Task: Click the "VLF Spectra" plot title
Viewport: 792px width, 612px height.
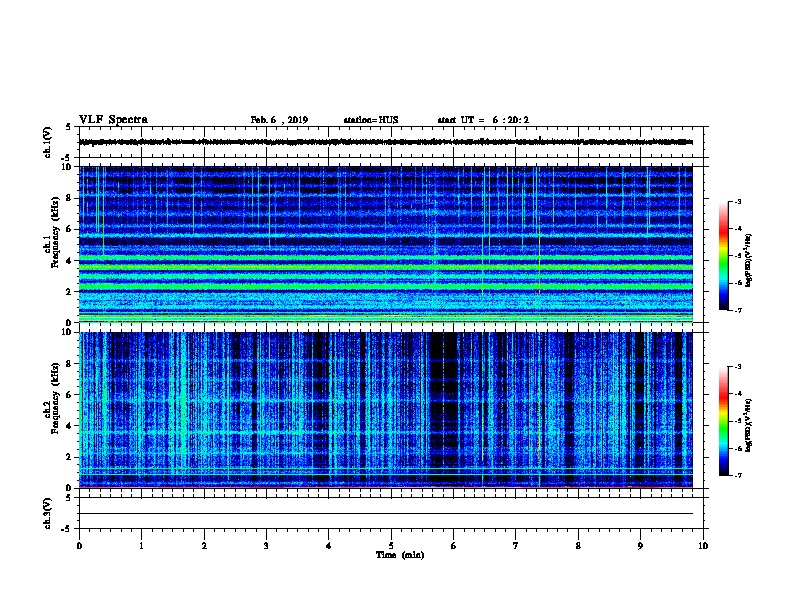Action: pos(113,120)
